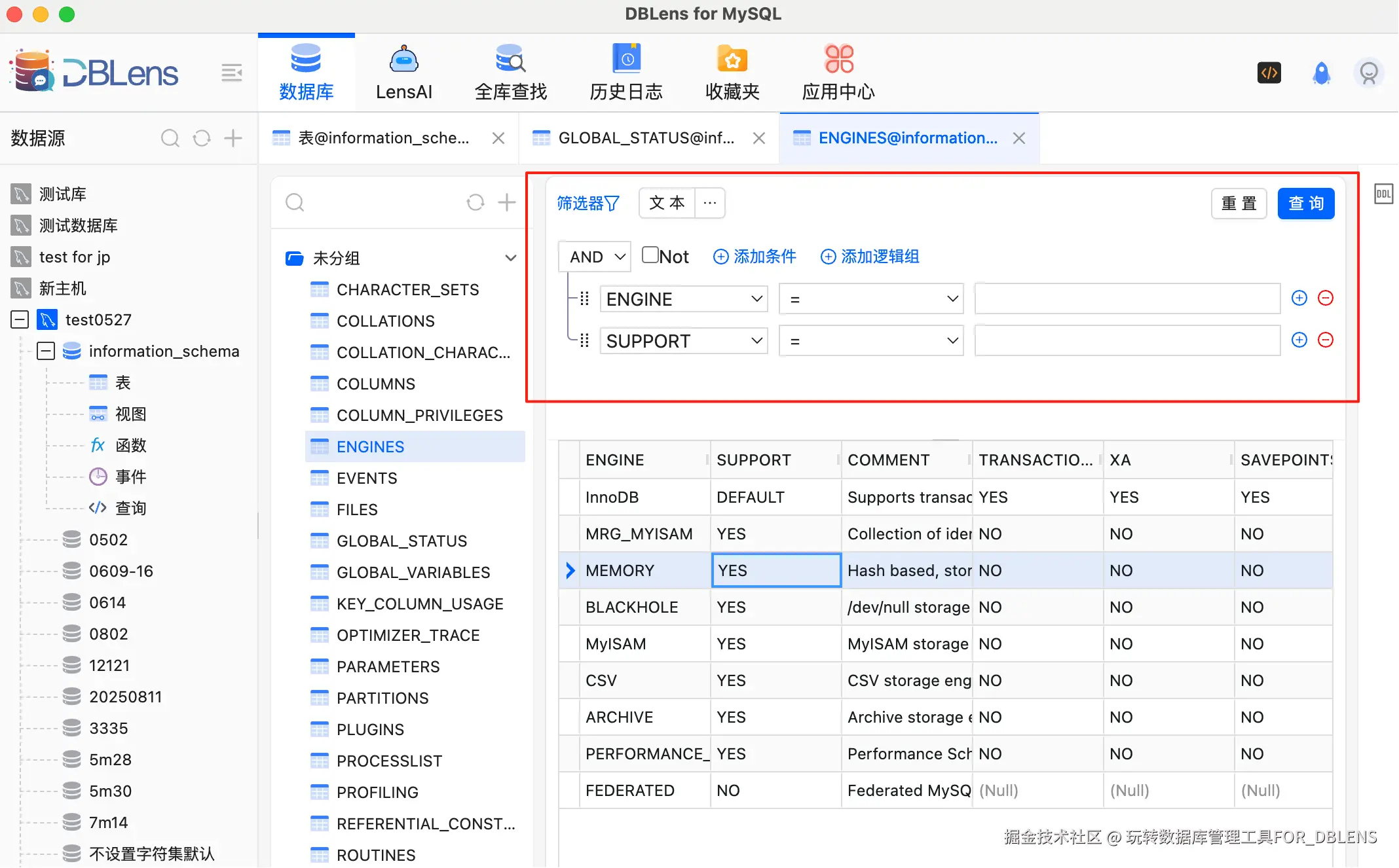Close the GLOBAL_STATUS tab
The image size is (1399, 868).
coord(759,138)
